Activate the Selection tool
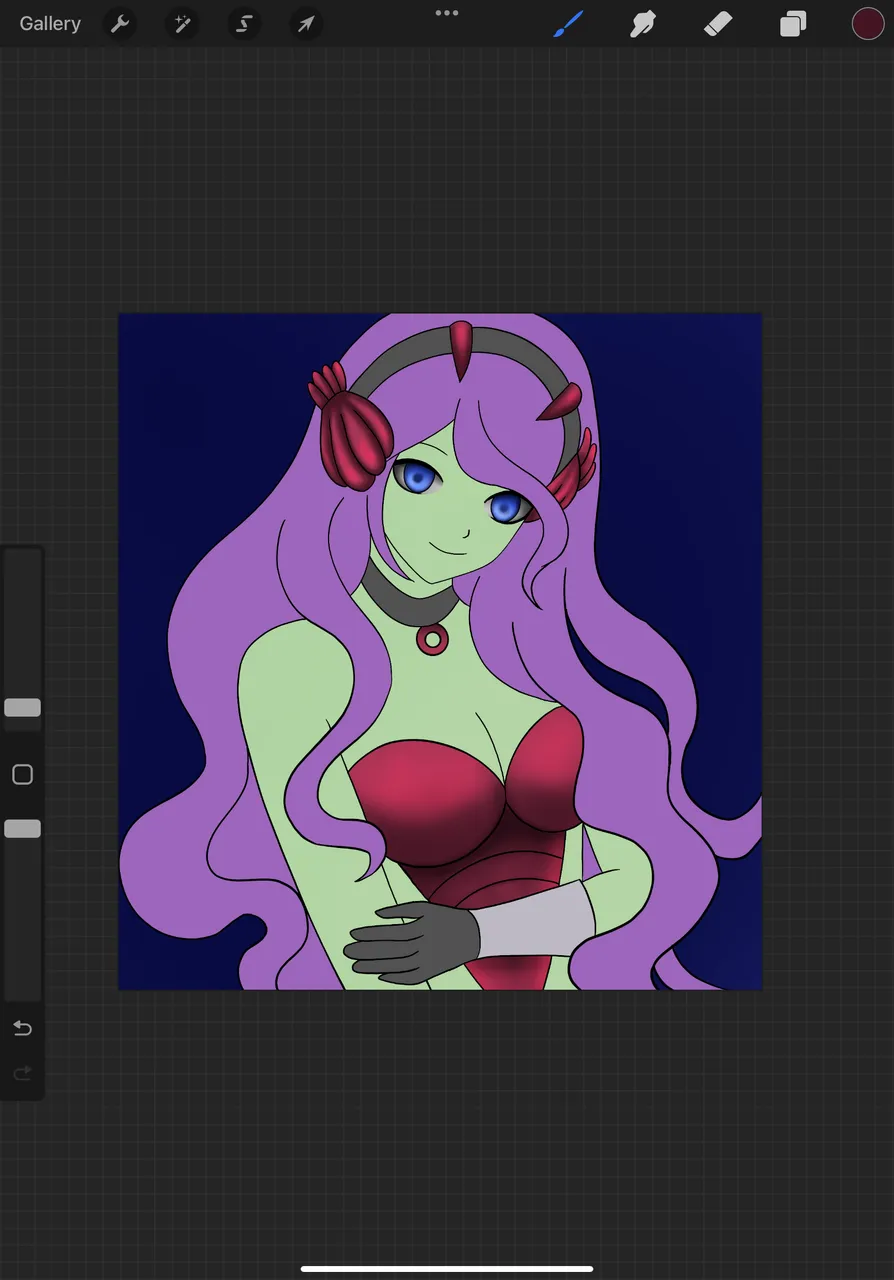The height and width of the screenshot is (1280, 894). (x=244, y=24)
